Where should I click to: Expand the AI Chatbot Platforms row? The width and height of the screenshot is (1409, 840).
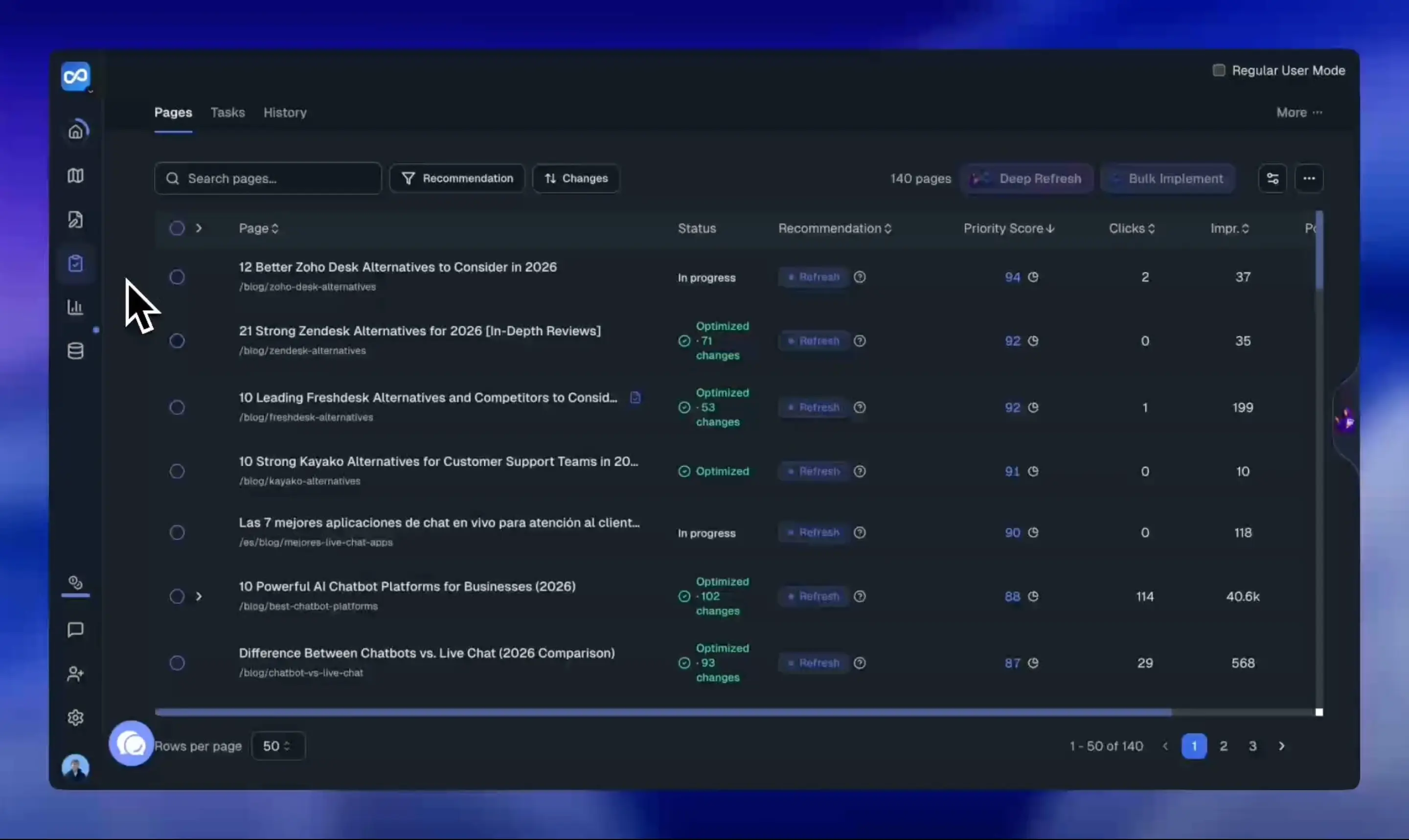pos(199,596)
